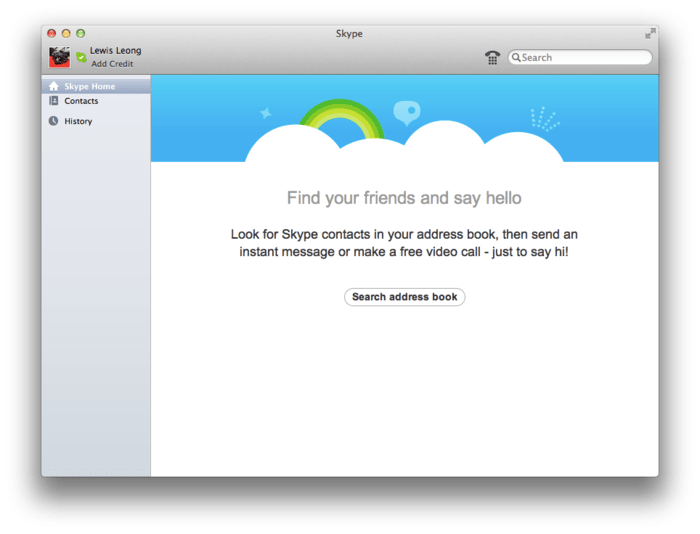Image resolution: width=700 pixels, height=534 pixels.
Task: Click the Search address book button
Action: [404, 297]
